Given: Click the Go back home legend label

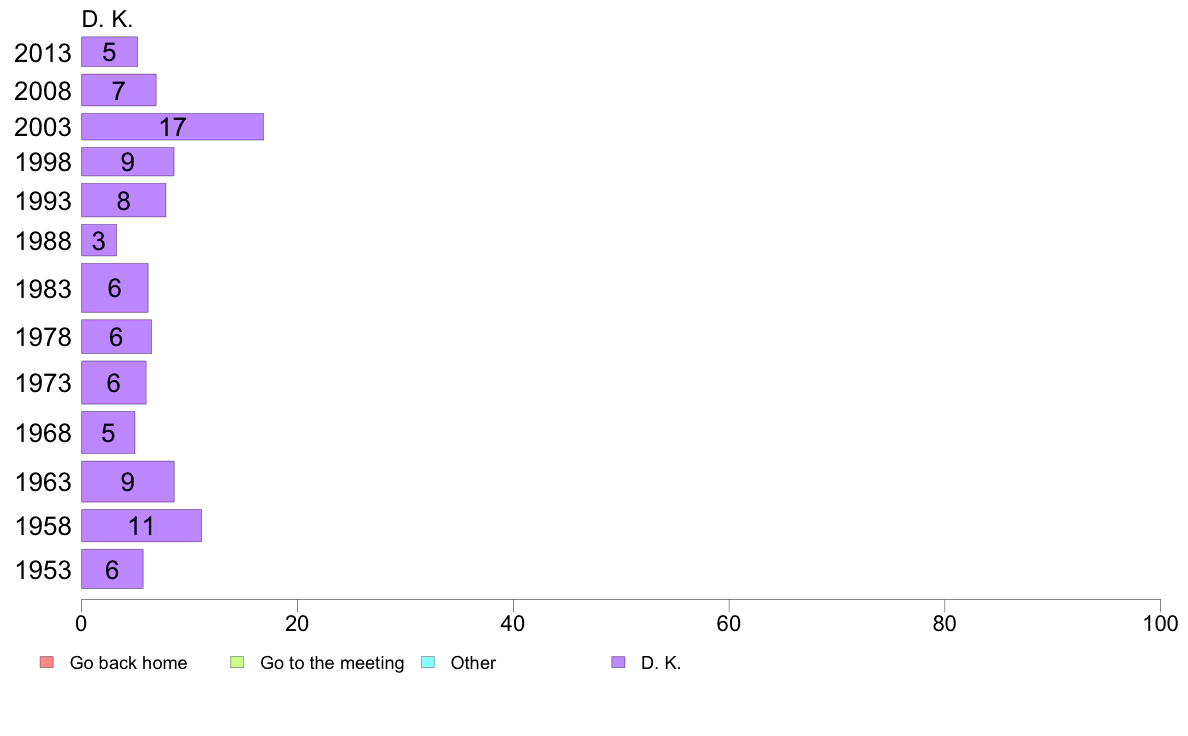Looking at the screenshot, I should 128,662.
